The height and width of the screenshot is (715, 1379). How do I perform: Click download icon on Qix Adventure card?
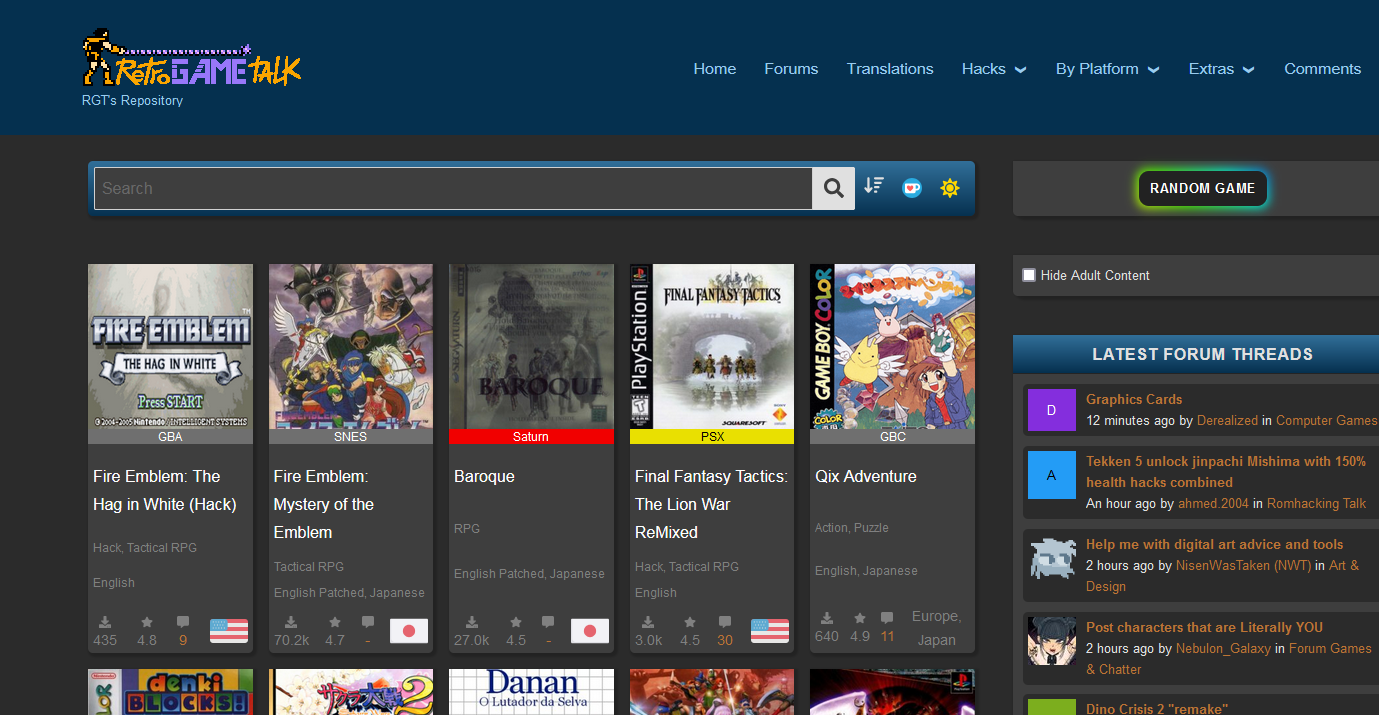click(x=827, y=618)
